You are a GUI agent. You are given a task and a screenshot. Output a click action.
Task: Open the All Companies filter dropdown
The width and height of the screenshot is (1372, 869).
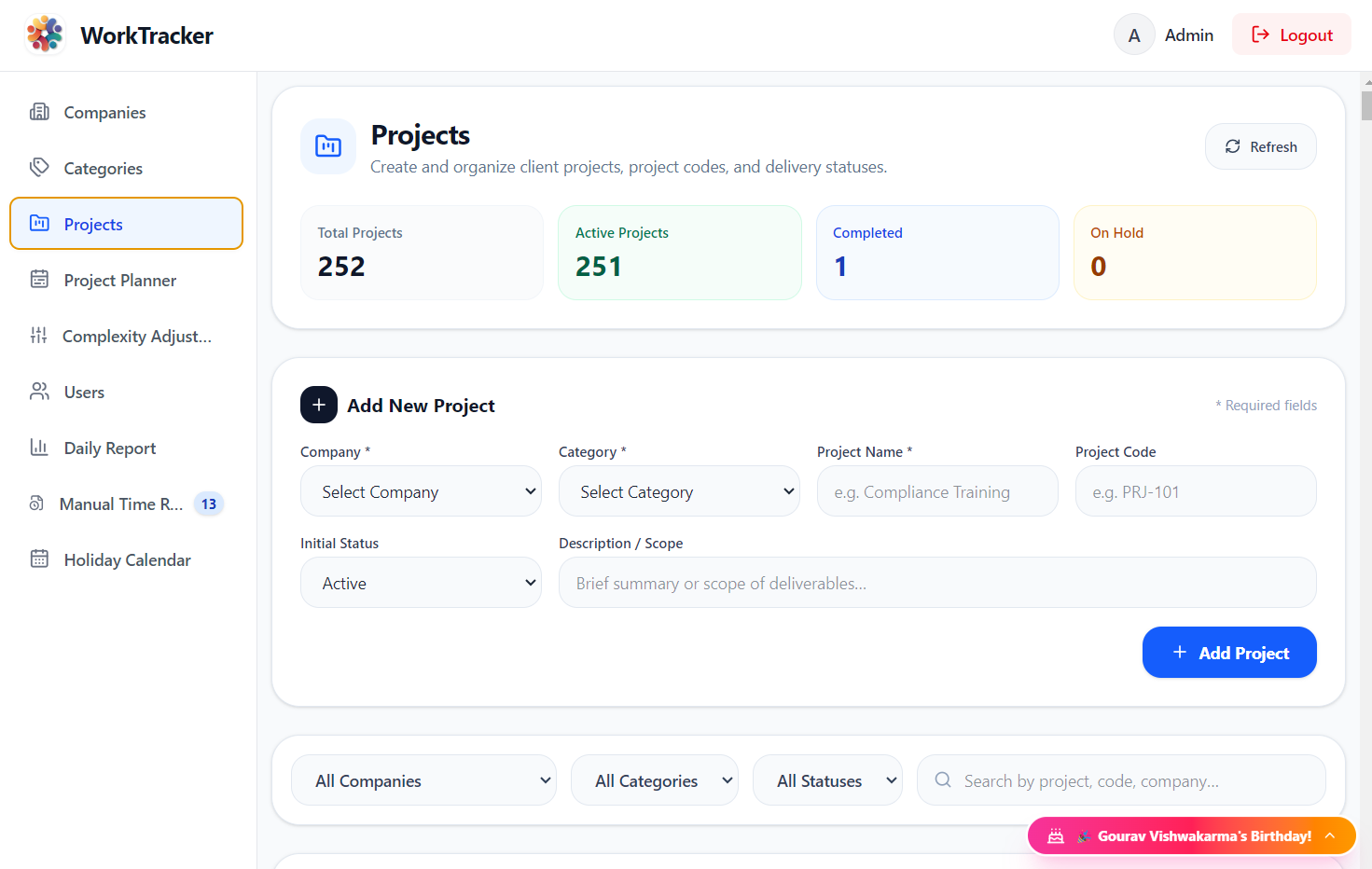tap(423, 780)
